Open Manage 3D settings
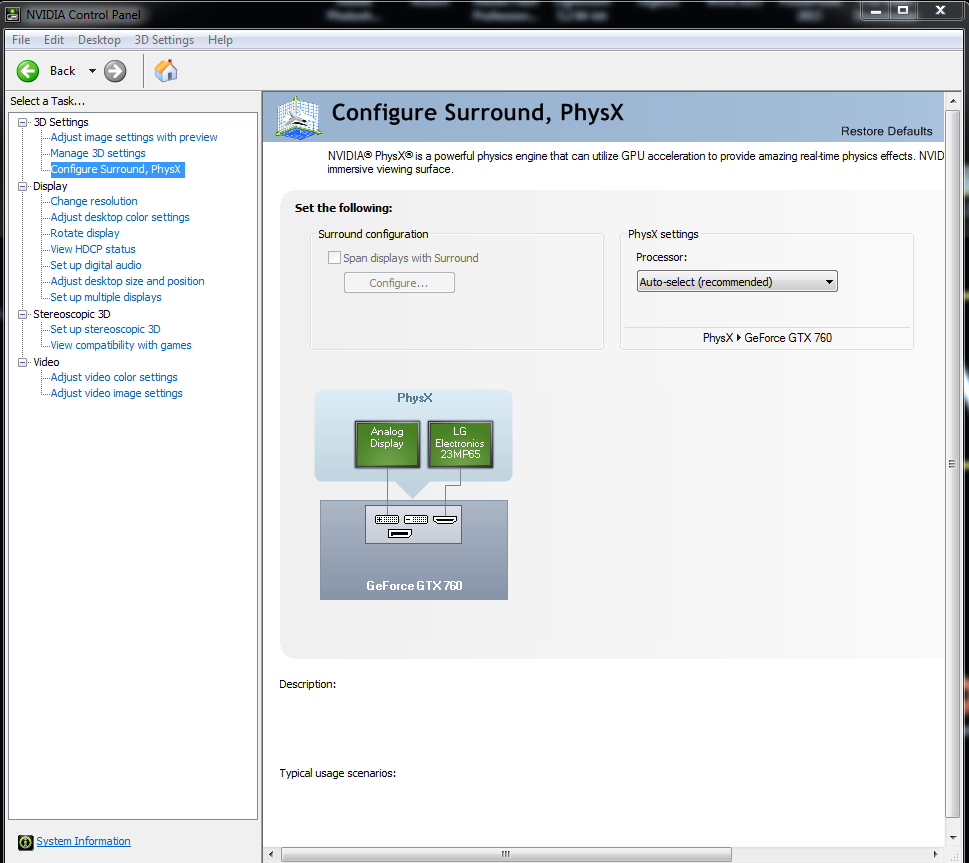The width and height of the screenshot is (969, 863). click(x=98, y=153)
